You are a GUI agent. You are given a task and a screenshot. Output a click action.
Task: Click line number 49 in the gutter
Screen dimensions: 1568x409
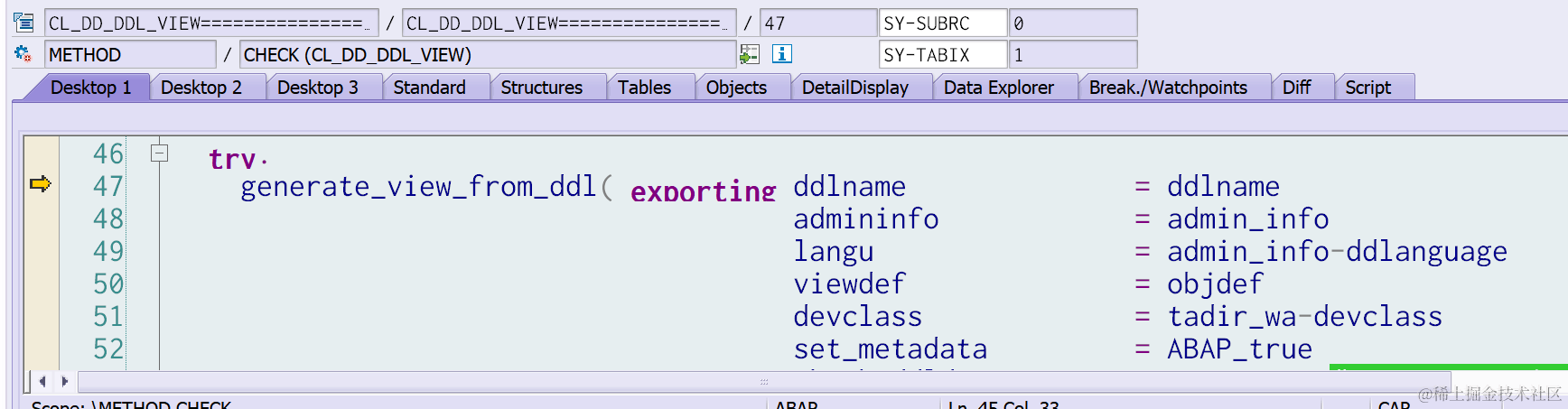coord(108,251)
